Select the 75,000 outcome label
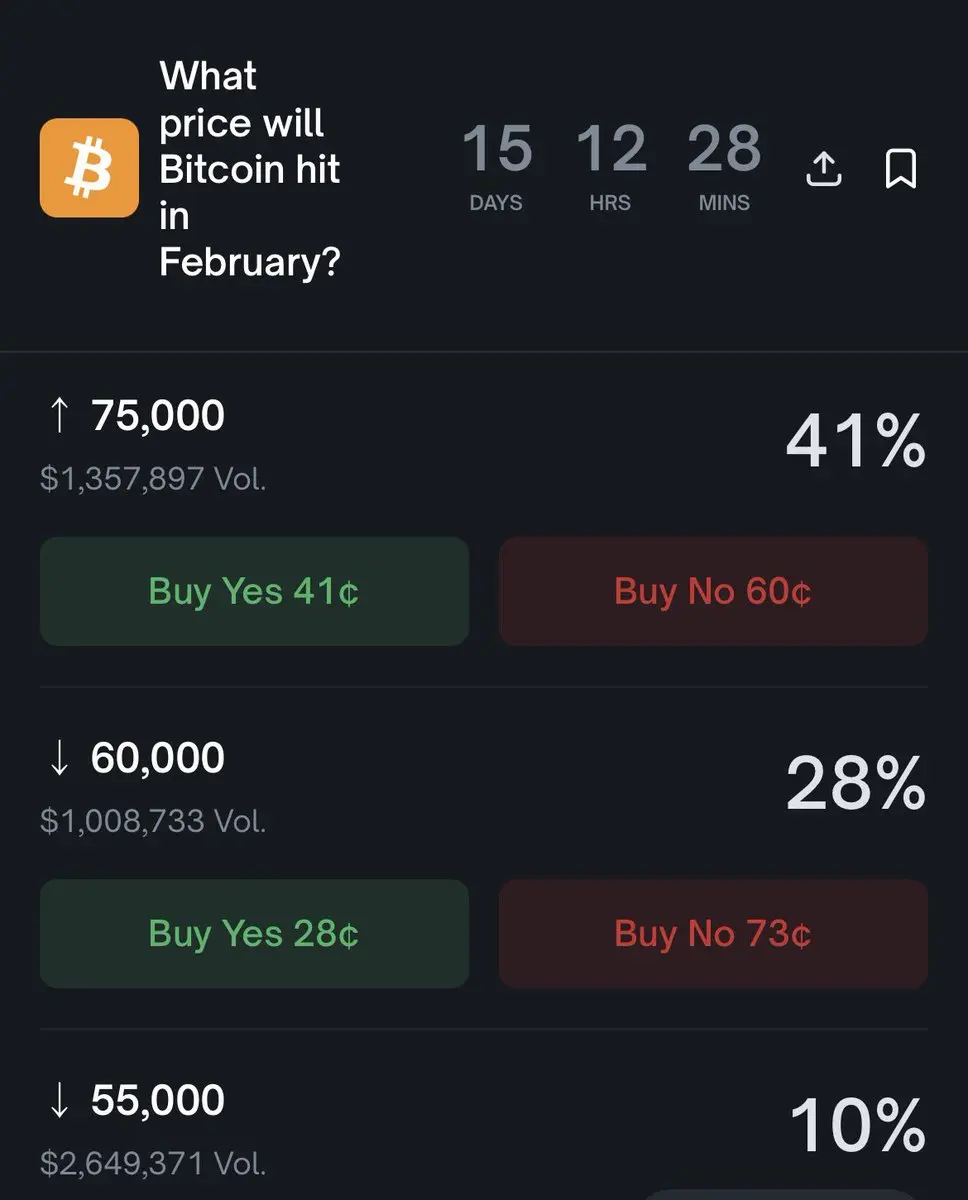The height and width of the screenshot is (1200, 968). point(158,415)
